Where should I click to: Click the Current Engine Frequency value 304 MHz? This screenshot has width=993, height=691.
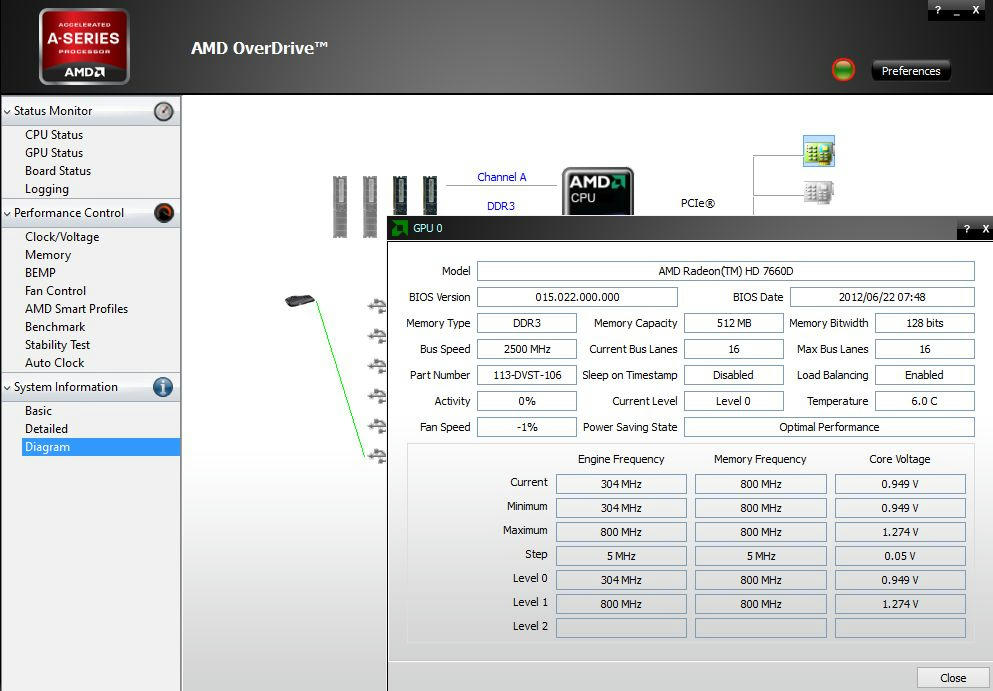coord(621,484)
